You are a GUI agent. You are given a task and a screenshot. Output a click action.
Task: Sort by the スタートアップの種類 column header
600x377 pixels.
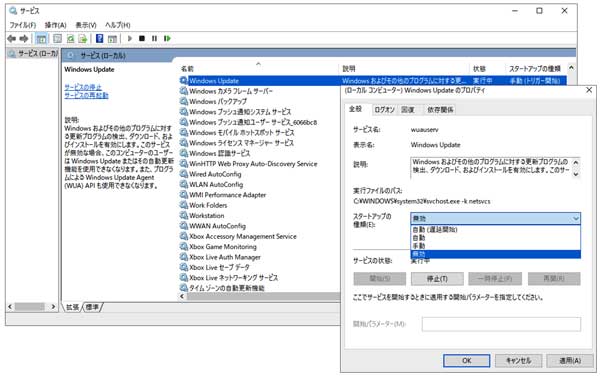point(536,69)
